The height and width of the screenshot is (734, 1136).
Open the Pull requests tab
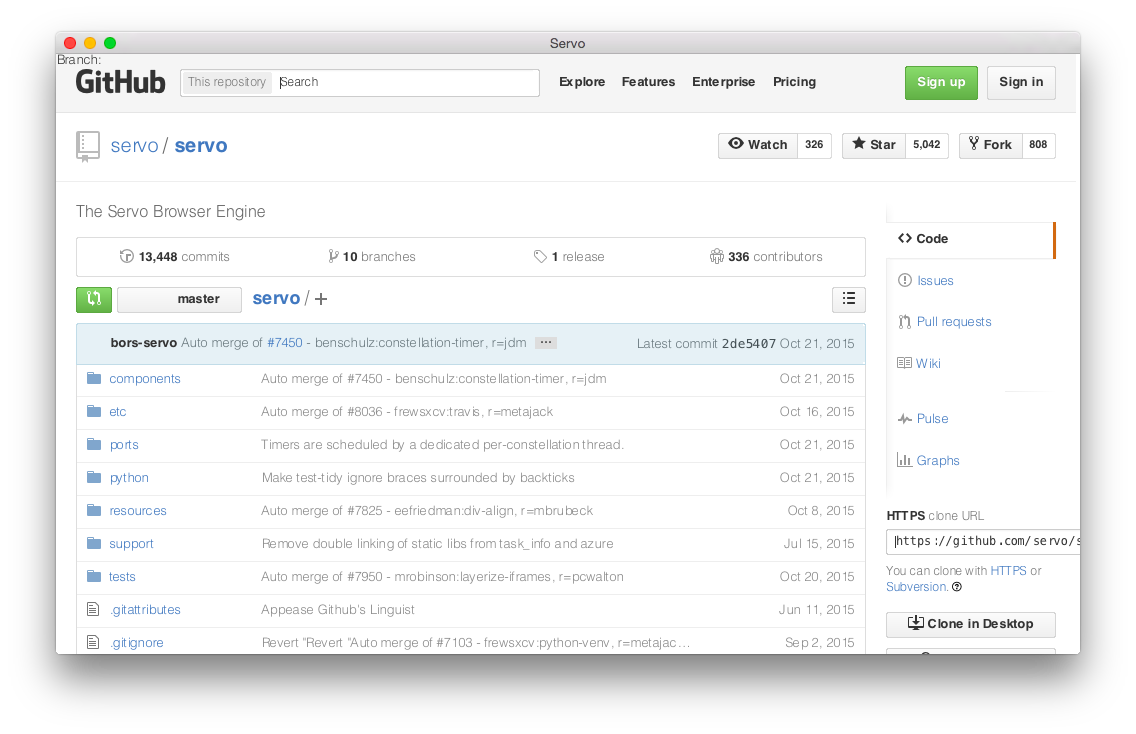953,322
